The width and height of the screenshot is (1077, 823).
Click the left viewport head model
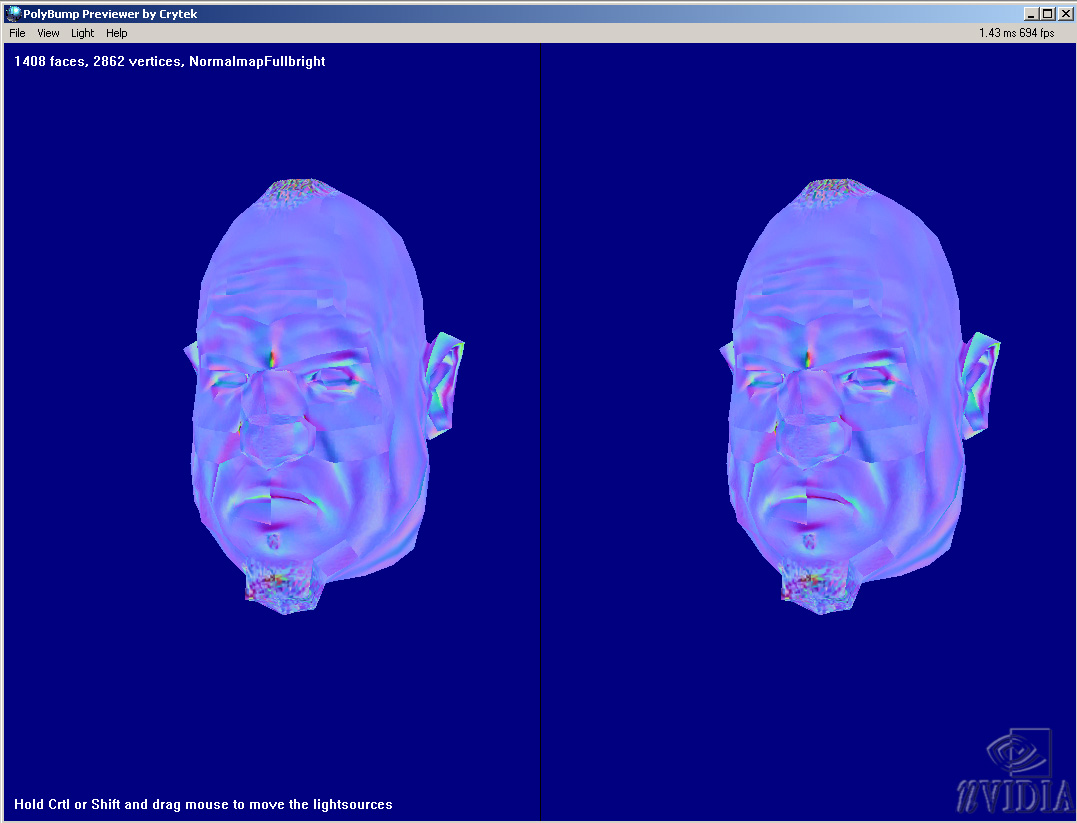323,396
